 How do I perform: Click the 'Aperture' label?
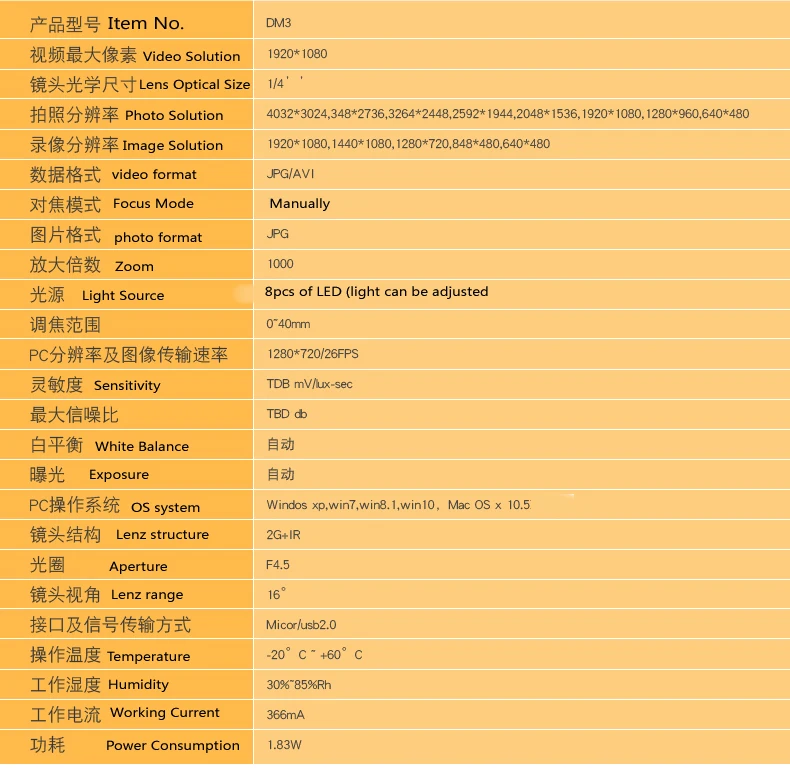point(138,566)
